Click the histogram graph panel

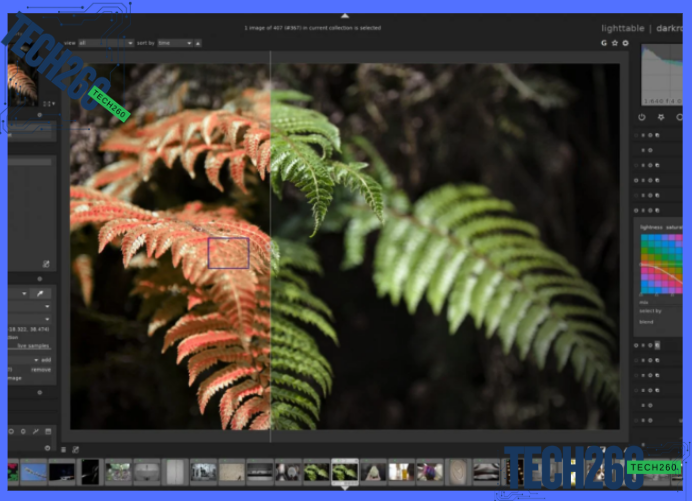tap(665, 75)
